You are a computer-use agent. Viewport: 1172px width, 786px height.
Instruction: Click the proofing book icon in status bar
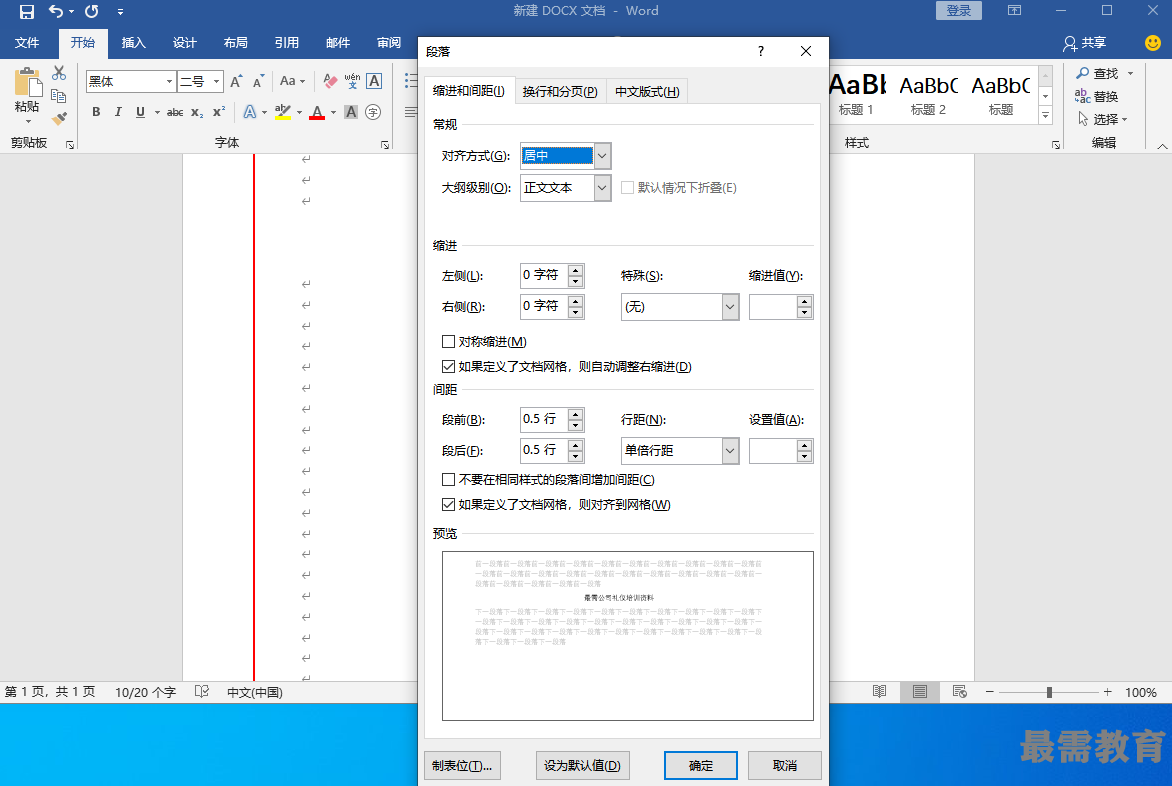[202, 692]
